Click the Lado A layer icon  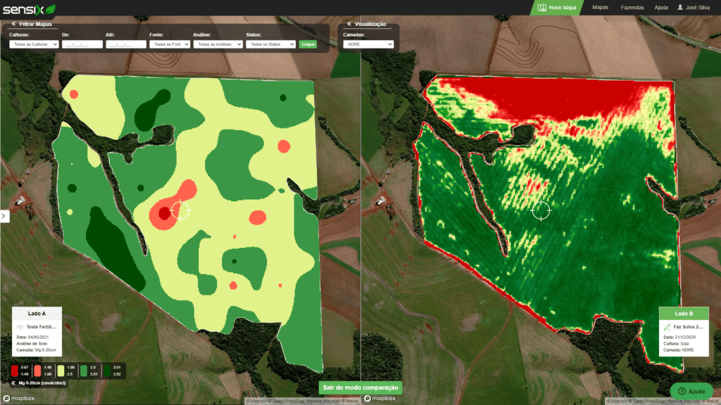click(x=19, y=327)
